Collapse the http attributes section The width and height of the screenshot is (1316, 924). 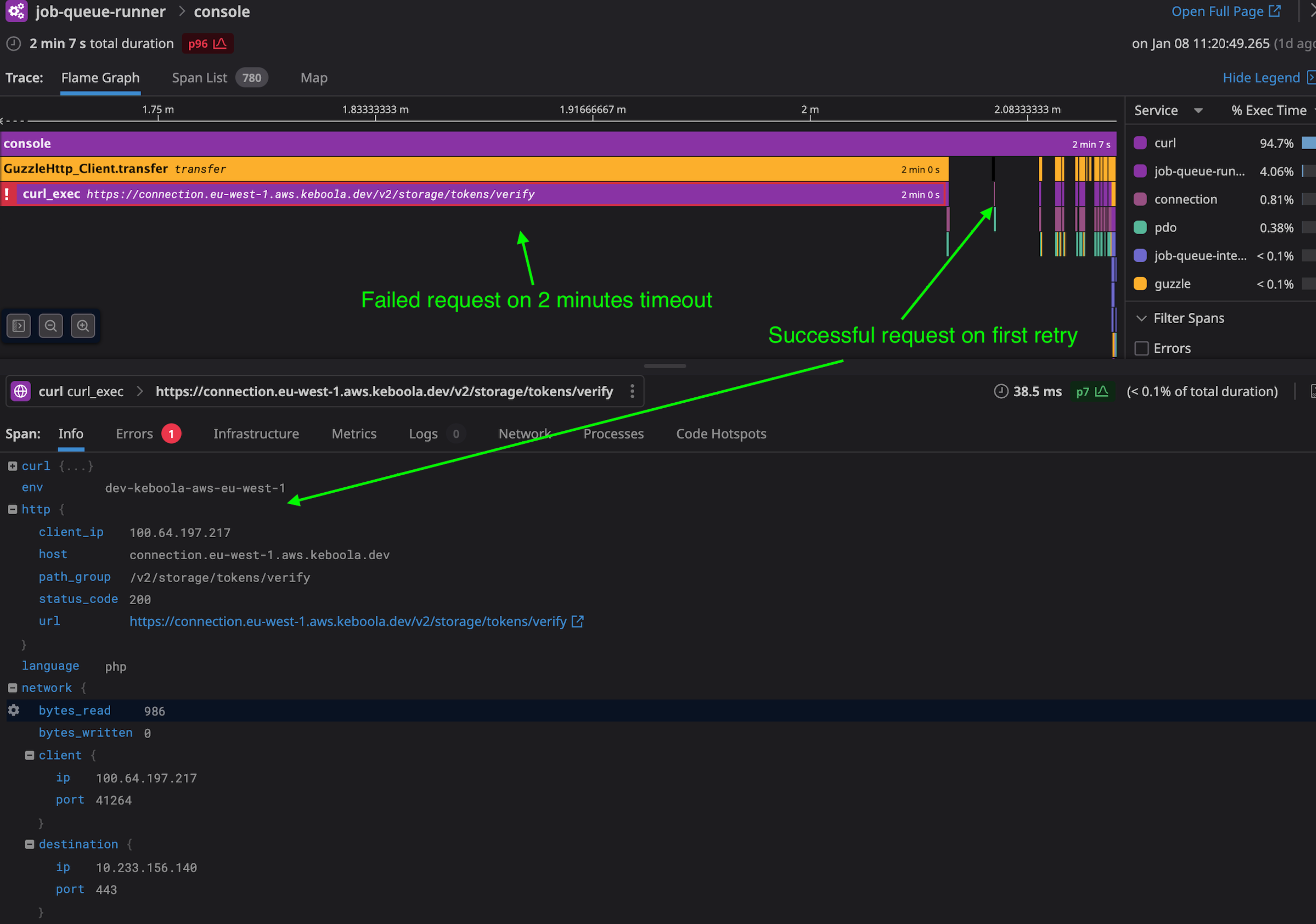coord(12,509)
